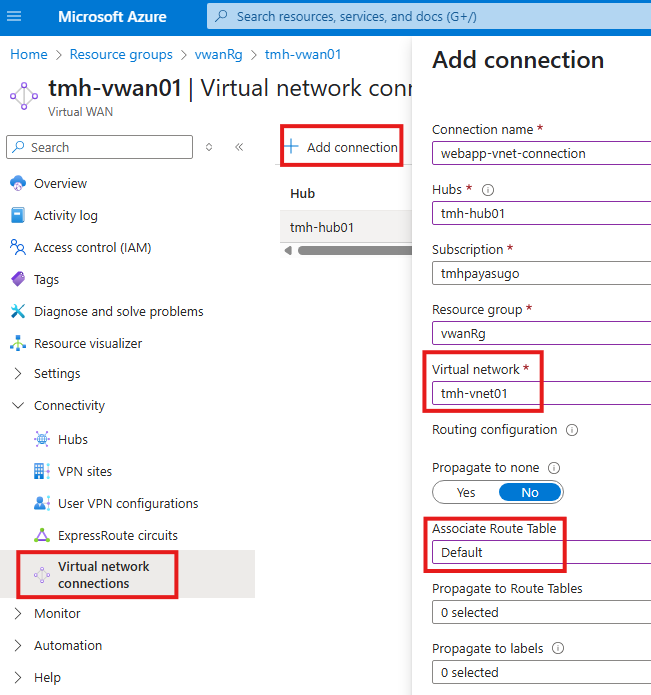This screenshot has width=651, height=695.
Task: Click the Resource visualizer icon
Action: [18, 343]
